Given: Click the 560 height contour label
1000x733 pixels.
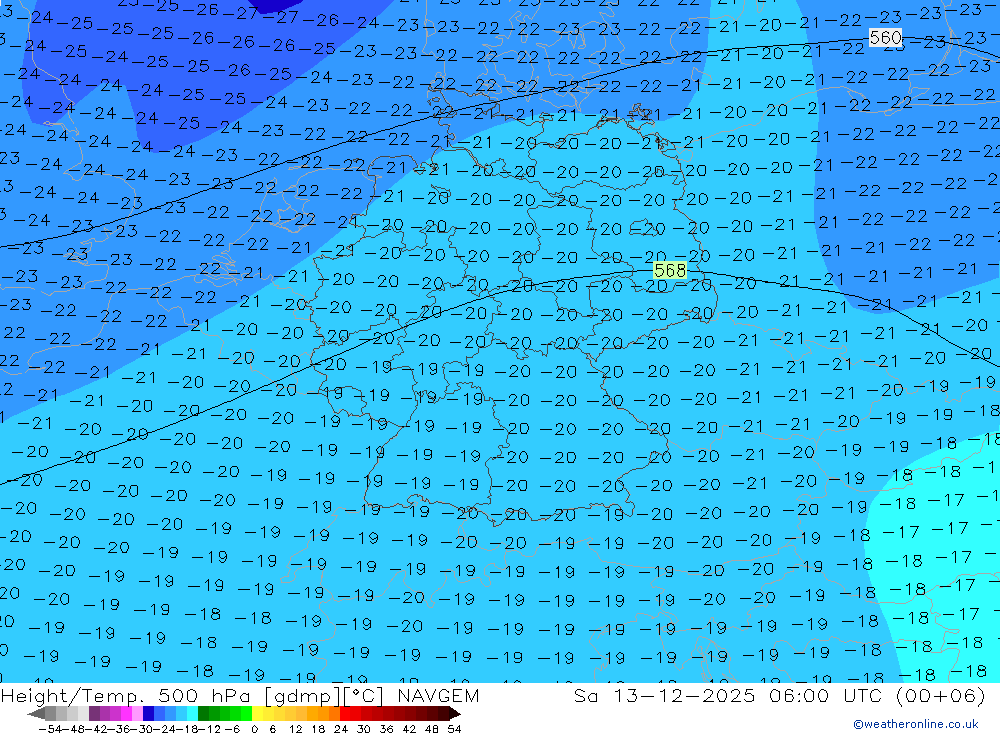Looking at the screenshot, I should click(x=886, y=38).
